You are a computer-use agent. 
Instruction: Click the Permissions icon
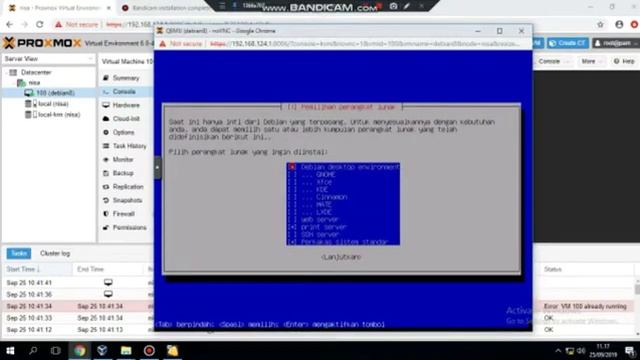click(106, 227)
